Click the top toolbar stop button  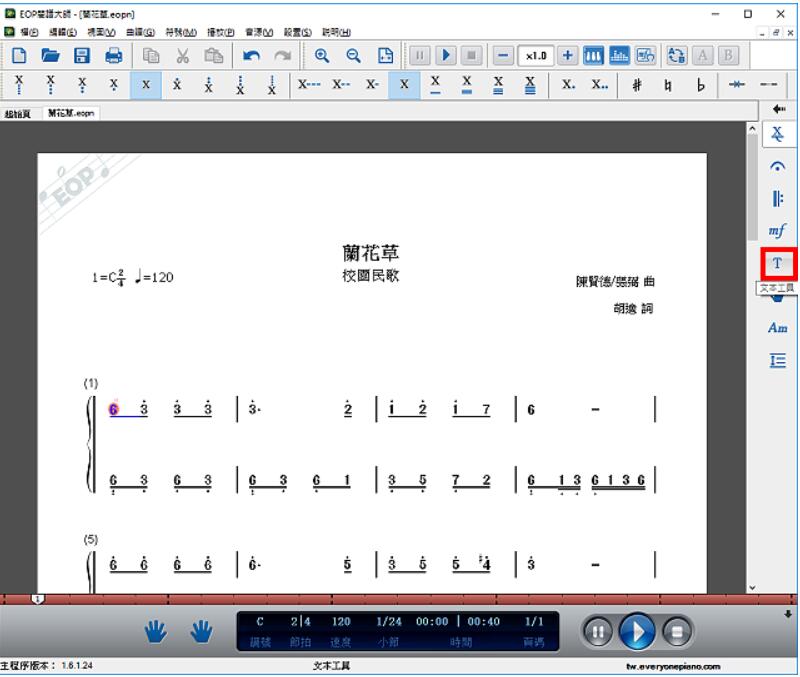(472, 55)
